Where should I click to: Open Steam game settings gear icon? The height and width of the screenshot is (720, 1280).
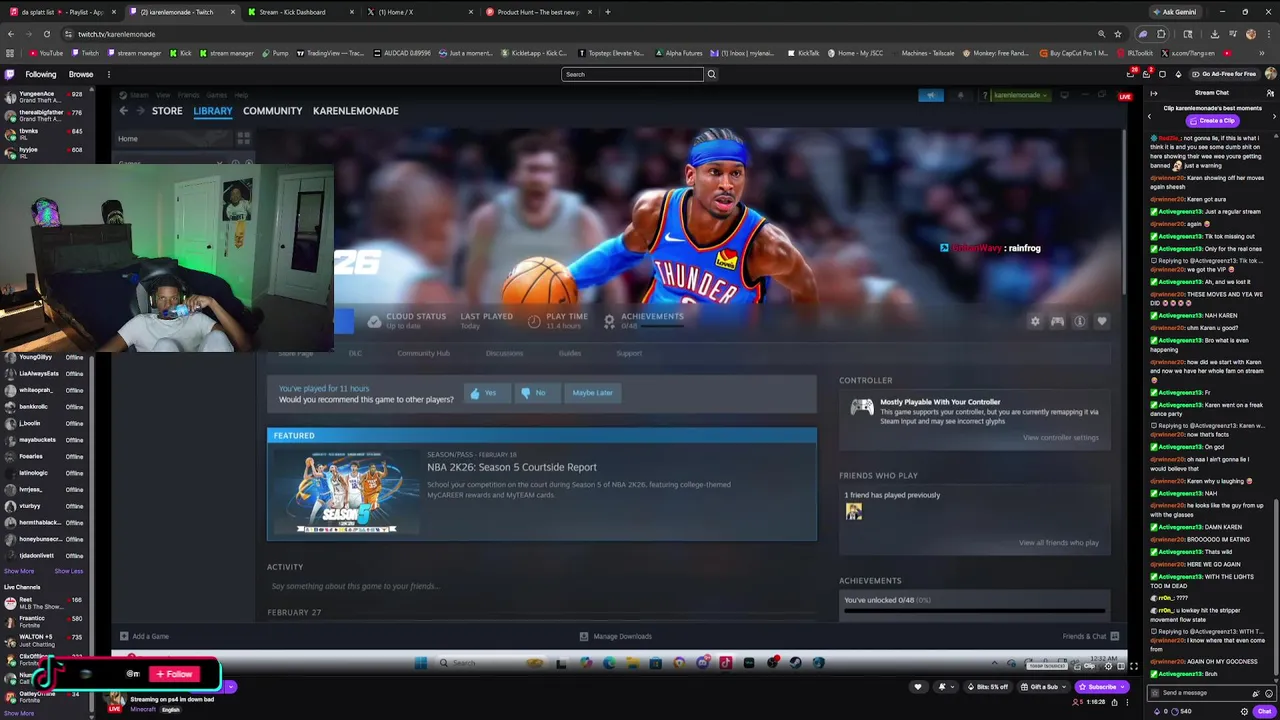click(x=1035, y=321)
